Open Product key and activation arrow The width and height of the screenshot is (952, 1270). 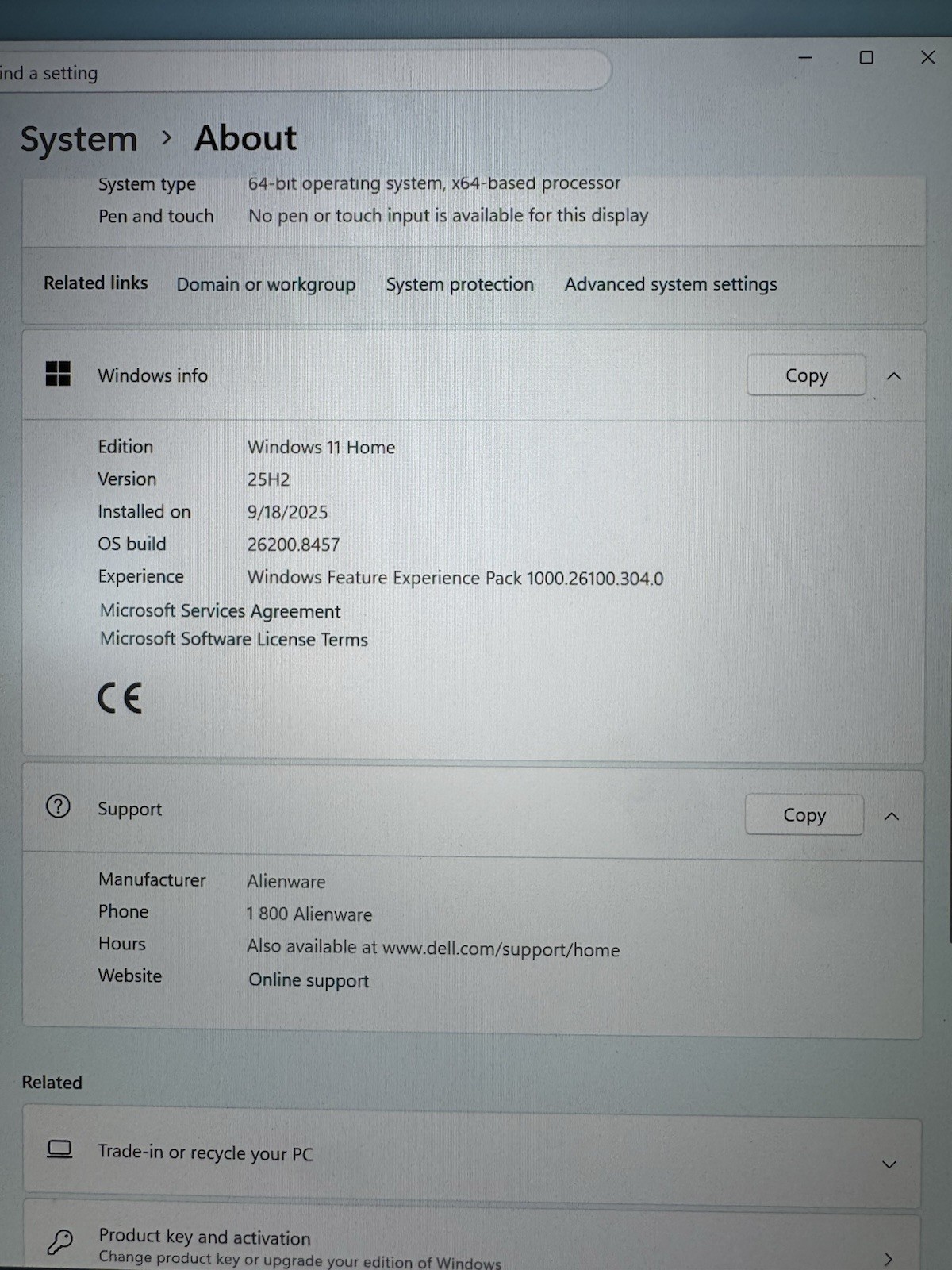coord(889,1259)
